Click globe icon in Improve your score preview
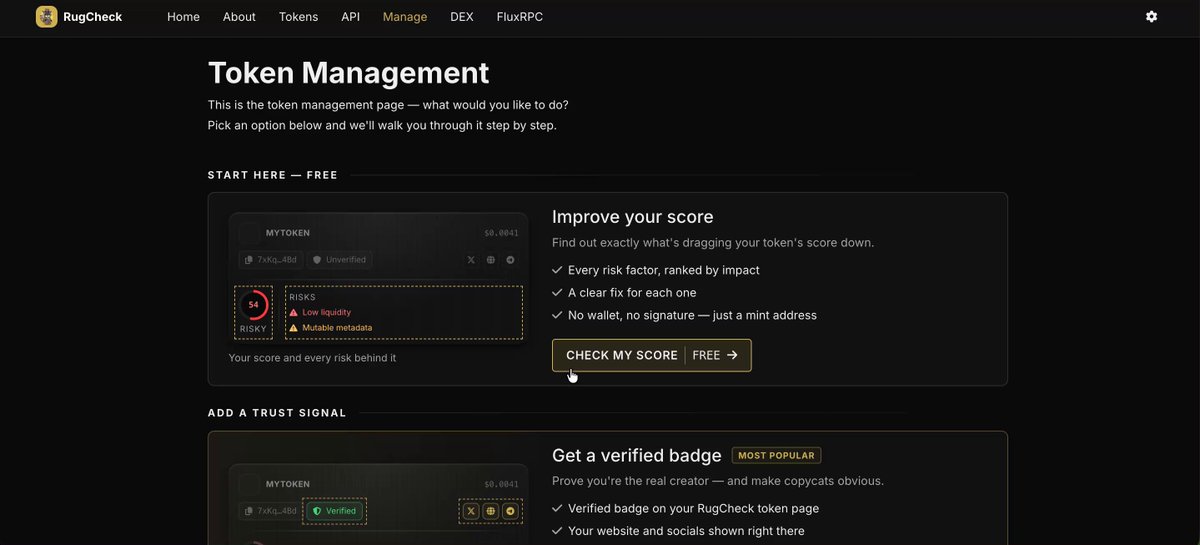 coord(491,260)
